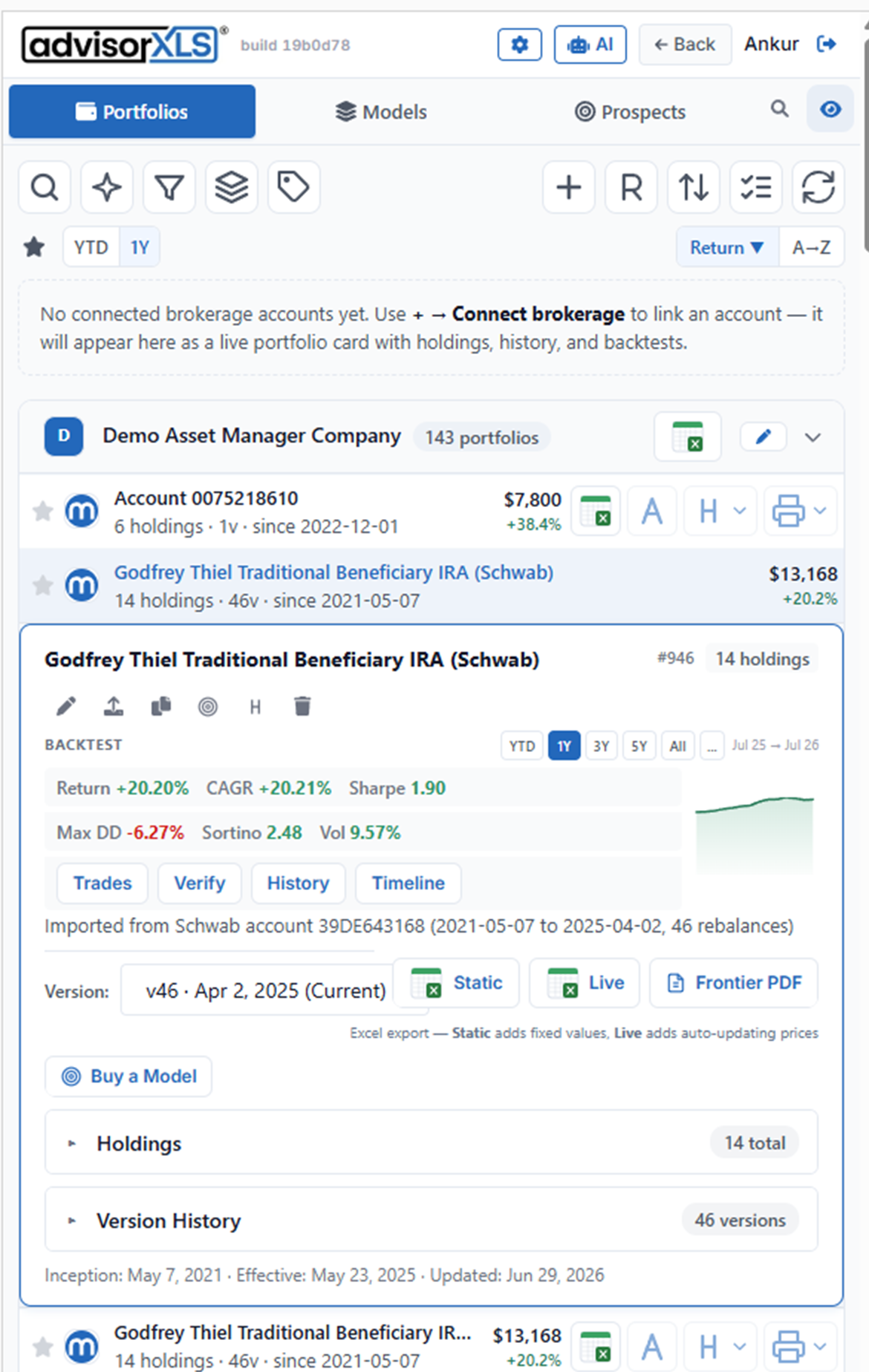Open the magnifier search tool in toolbar
Screen dimensions: 869x1372
[45, 187]
